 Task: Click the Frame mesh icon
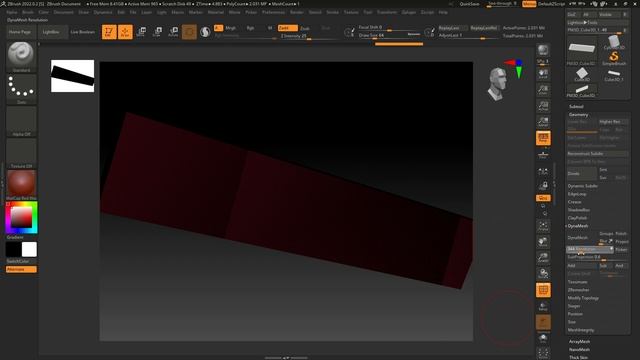tap(543, 226)
